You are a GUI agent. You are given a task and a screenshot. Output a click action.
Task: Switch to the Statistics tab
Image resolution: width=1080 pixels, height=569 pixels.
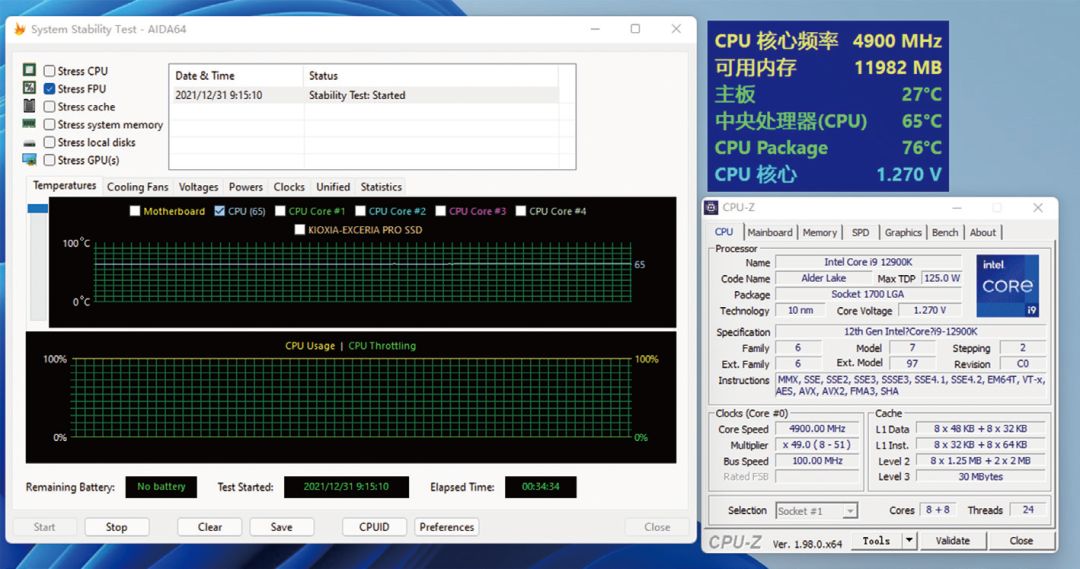pos(381,187)
